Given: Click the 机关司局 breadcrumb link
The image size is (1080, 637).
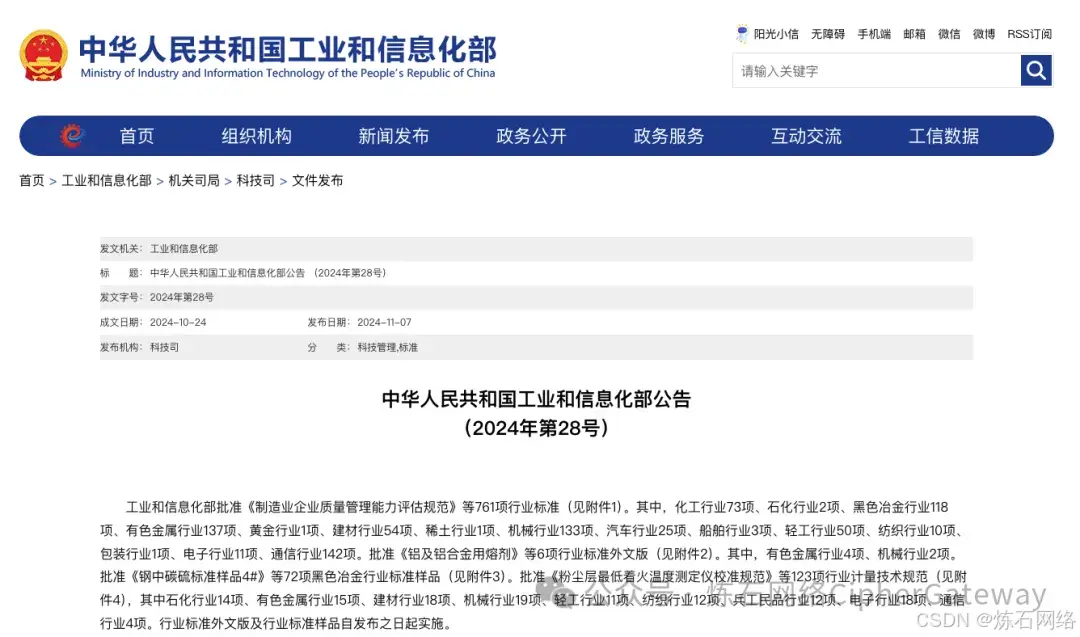Looking at the screenshot, I should pos(194,180).
